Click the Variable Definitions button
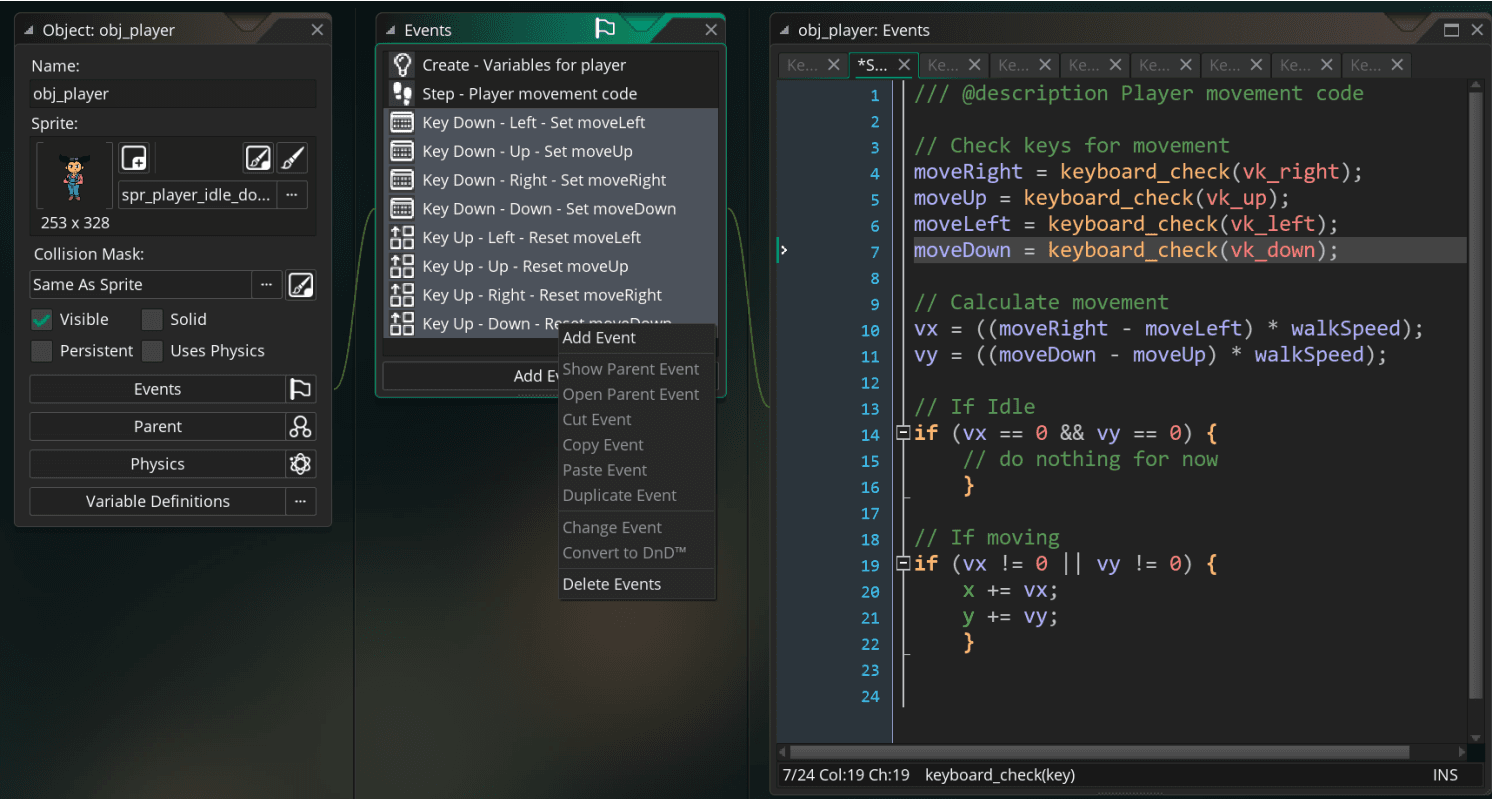The image size is (1492, 799). [x=157, y=501]
